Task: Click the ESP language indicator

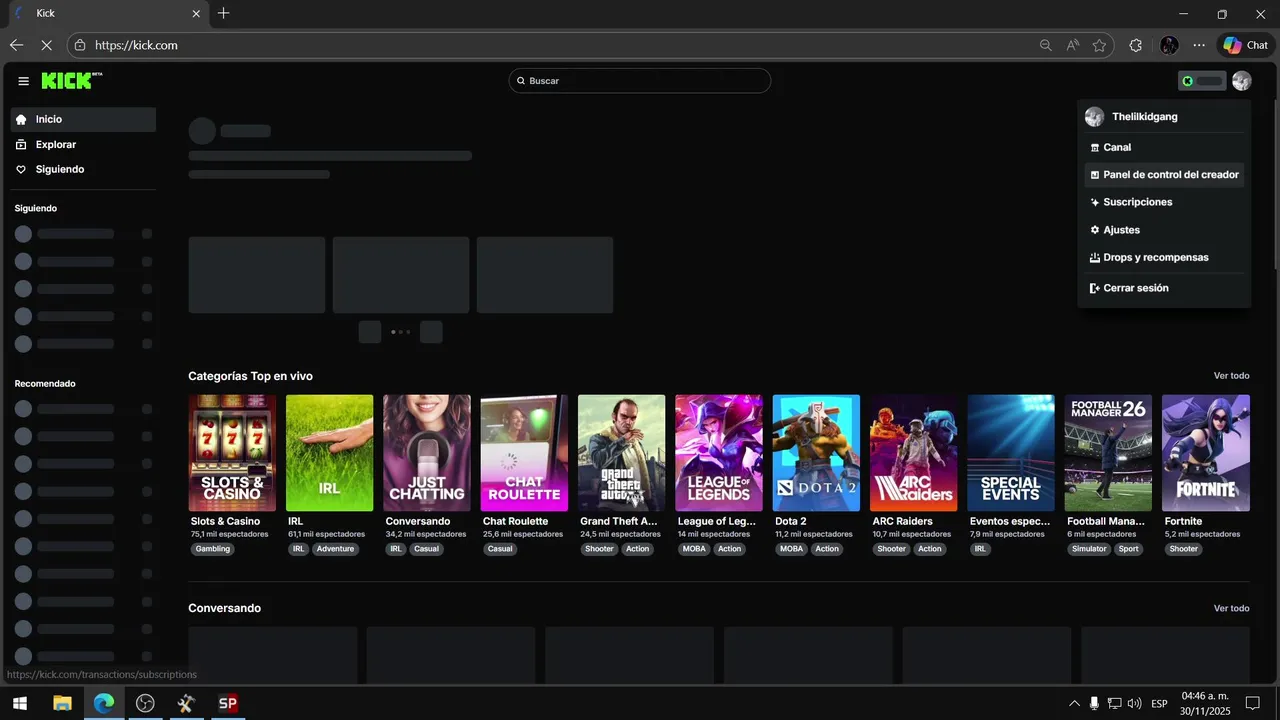Action: [x=1159, y=704]
